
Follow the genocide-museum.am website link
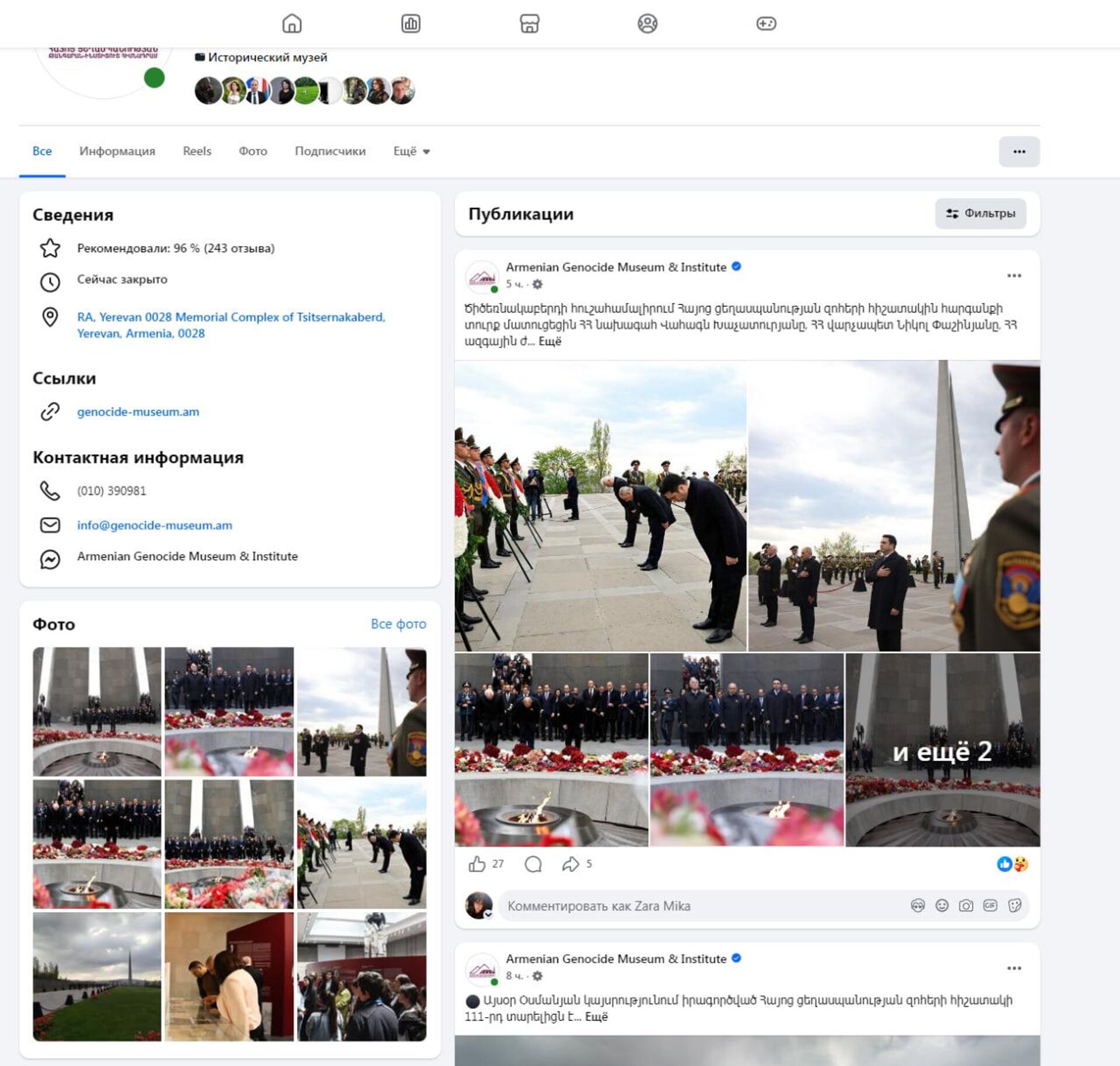(138, 412)
